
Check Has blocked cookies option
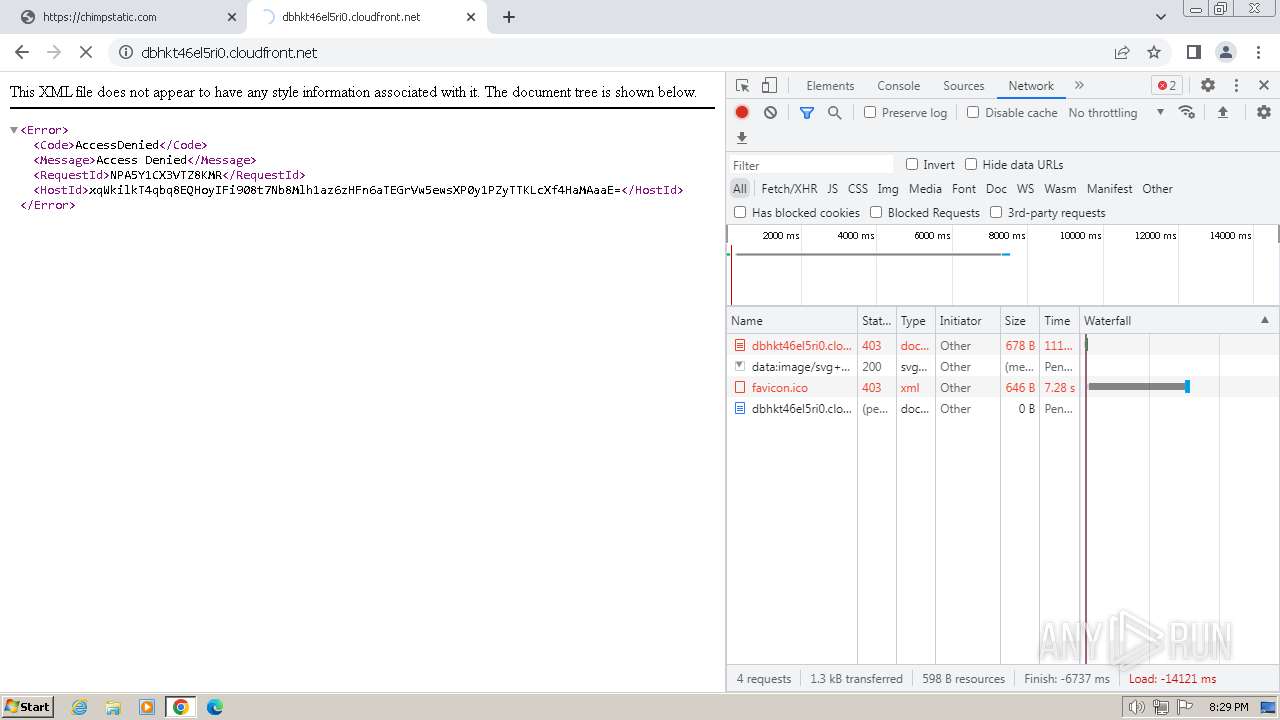coord(740,212)
